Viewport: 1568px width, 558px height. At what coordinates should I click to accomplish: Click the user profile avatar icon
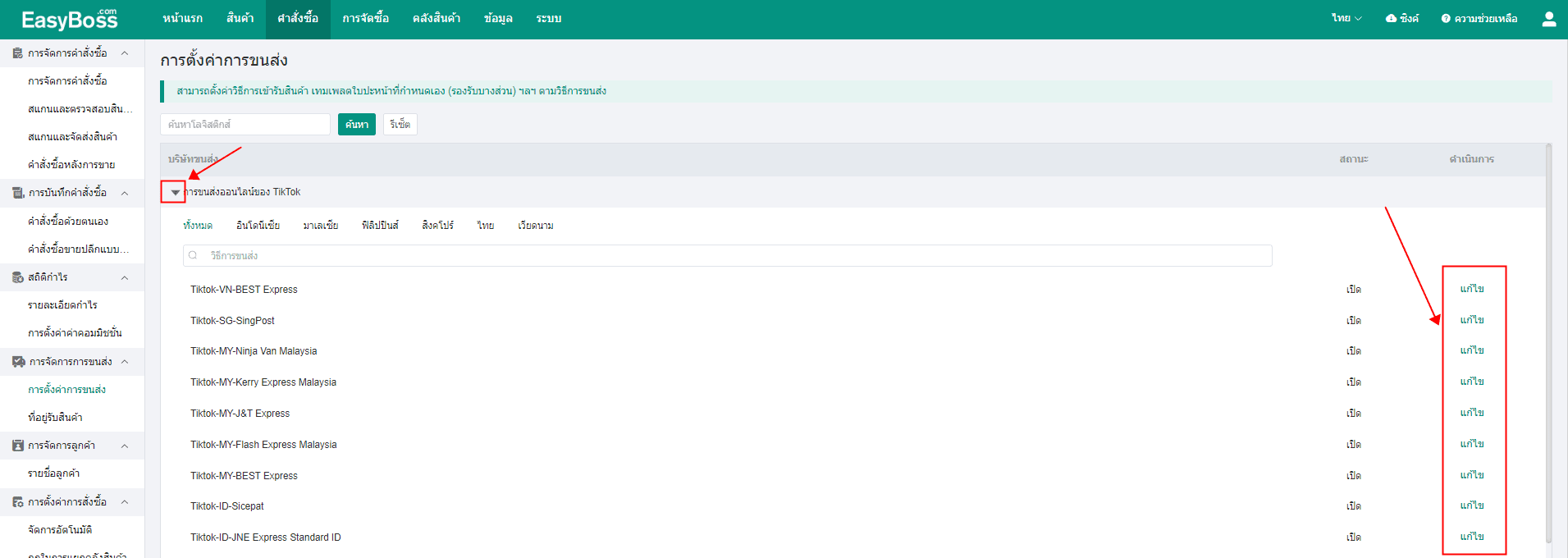(1548, 19)
